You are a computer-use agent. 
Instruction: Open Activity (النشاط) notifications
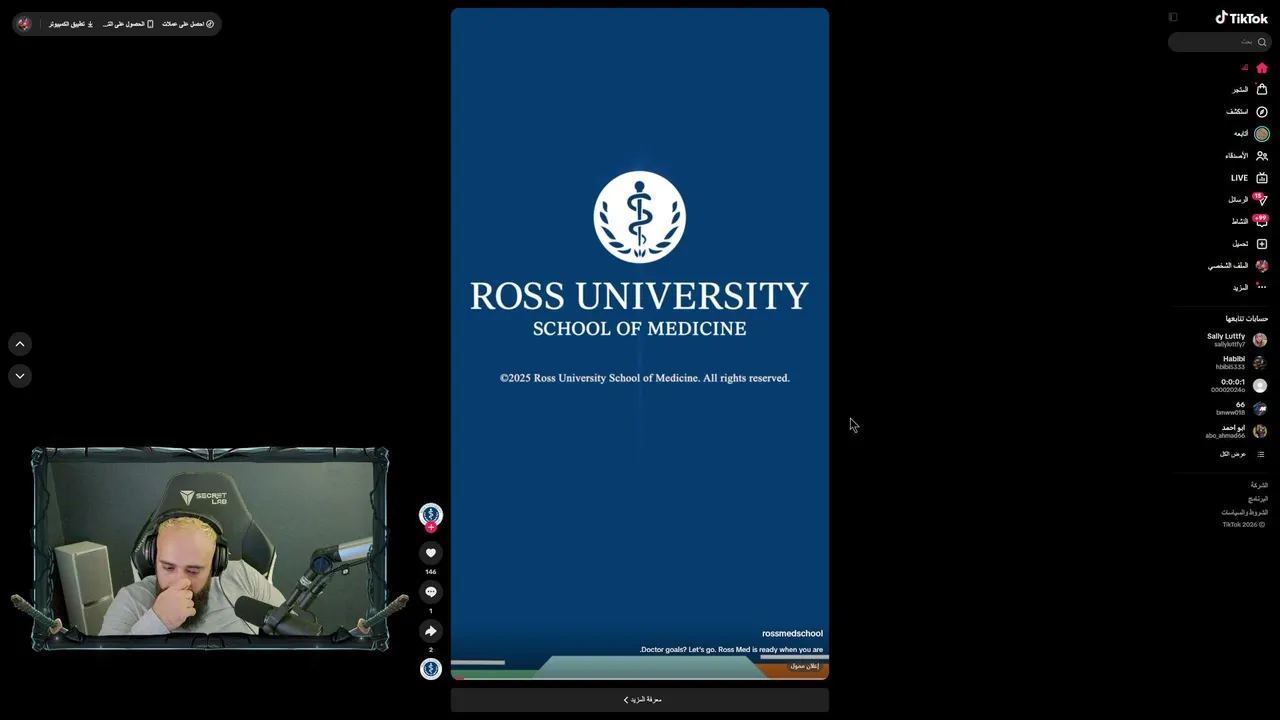[x=1250, y=222]
